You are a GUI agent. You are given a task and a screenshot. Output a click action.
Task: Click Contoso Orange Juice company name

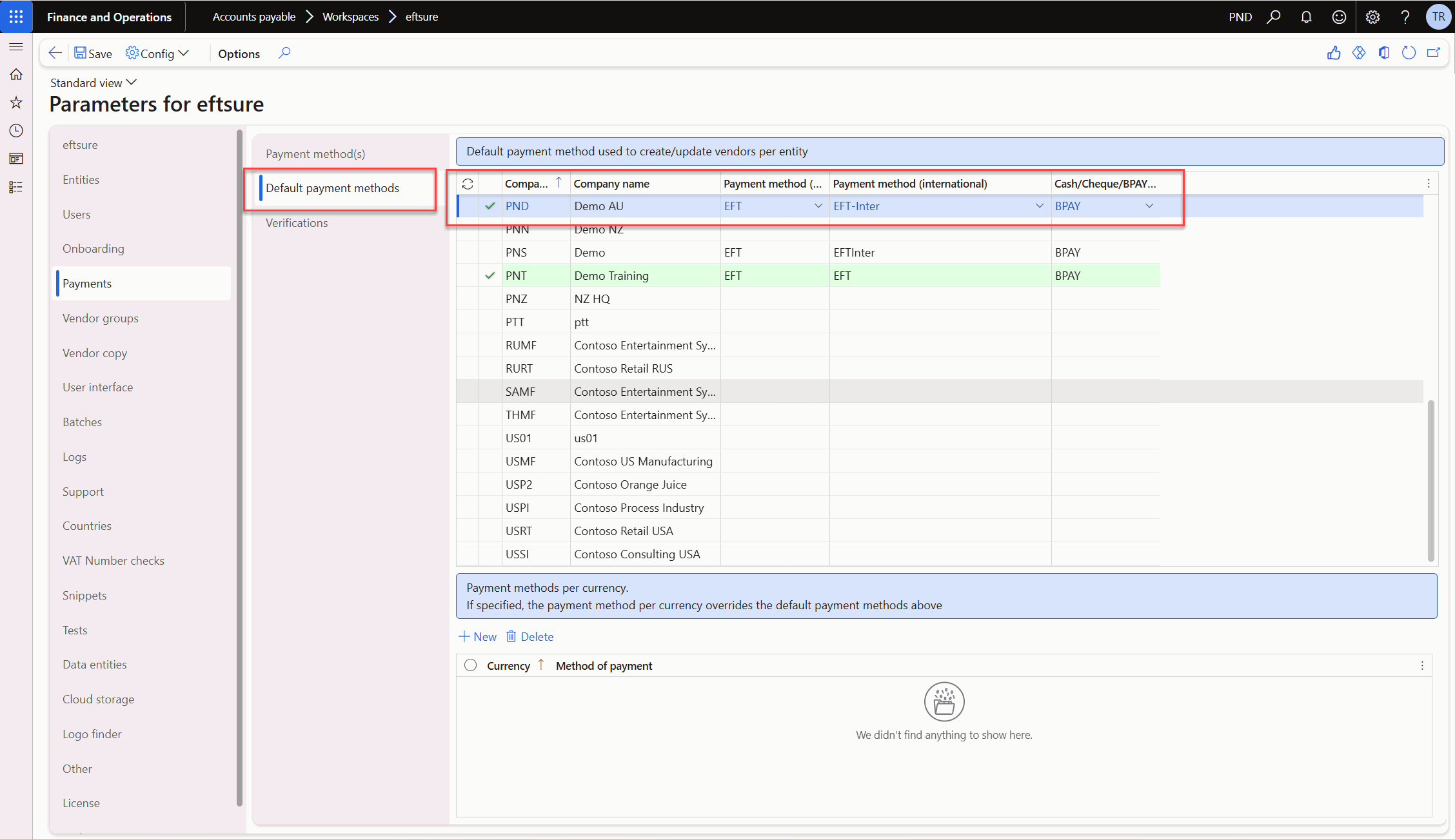click(x=630, y=485)
